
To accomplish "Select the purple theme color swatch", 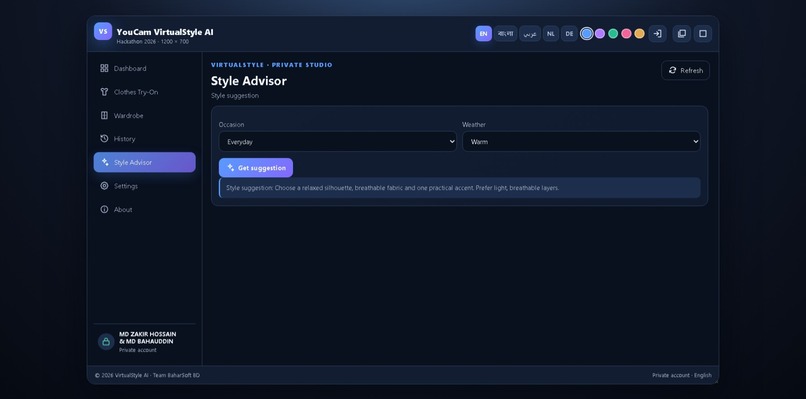I will (600, 34).
